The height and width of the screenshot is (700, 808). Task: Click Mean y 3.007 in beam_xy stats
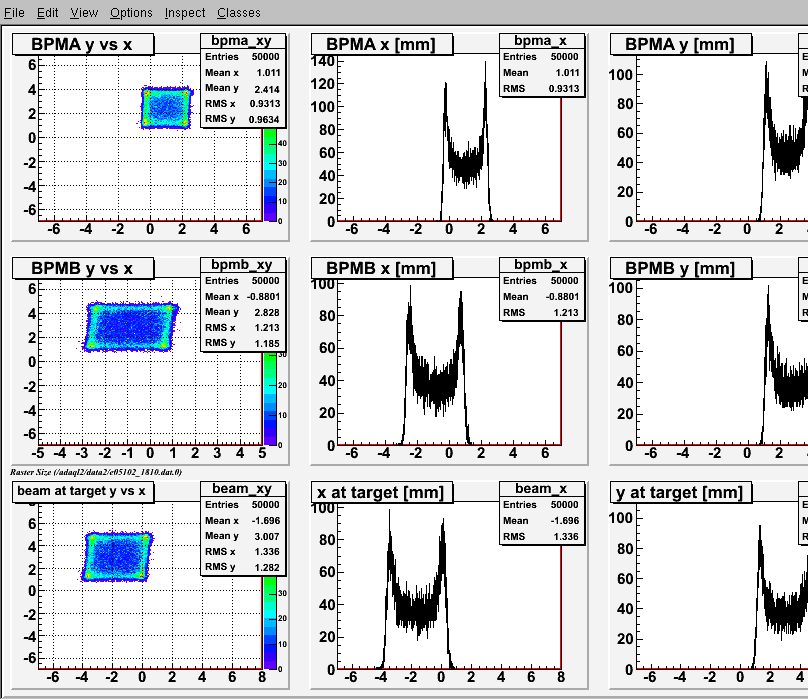point(242,536)
